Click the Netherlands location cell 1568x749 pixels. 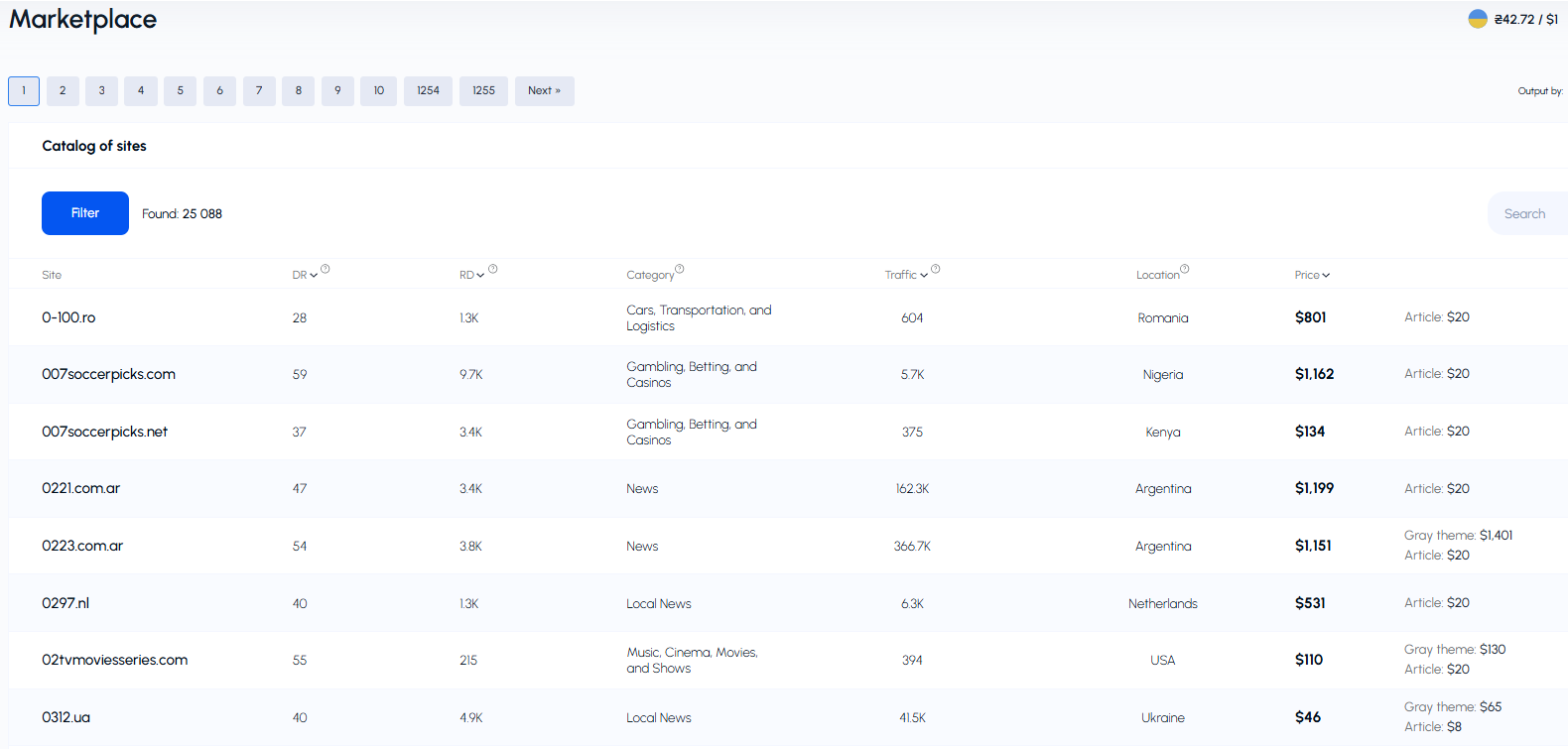tap(1163, 604)
